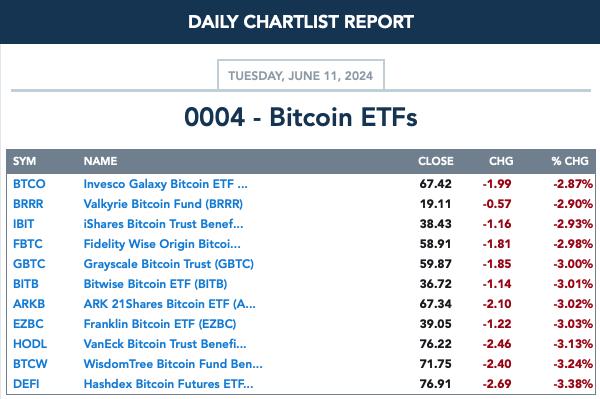Open Fidelity Wise Origin Bitcoin name link

(x=162, y=244)
